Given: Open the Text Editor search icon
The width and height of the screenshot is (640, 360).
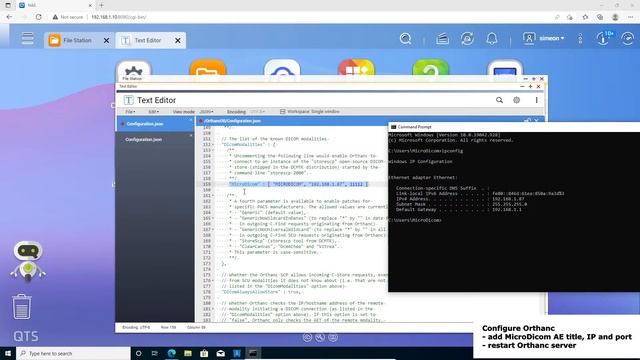Looking at the screenshot, I should pos(499,100).
